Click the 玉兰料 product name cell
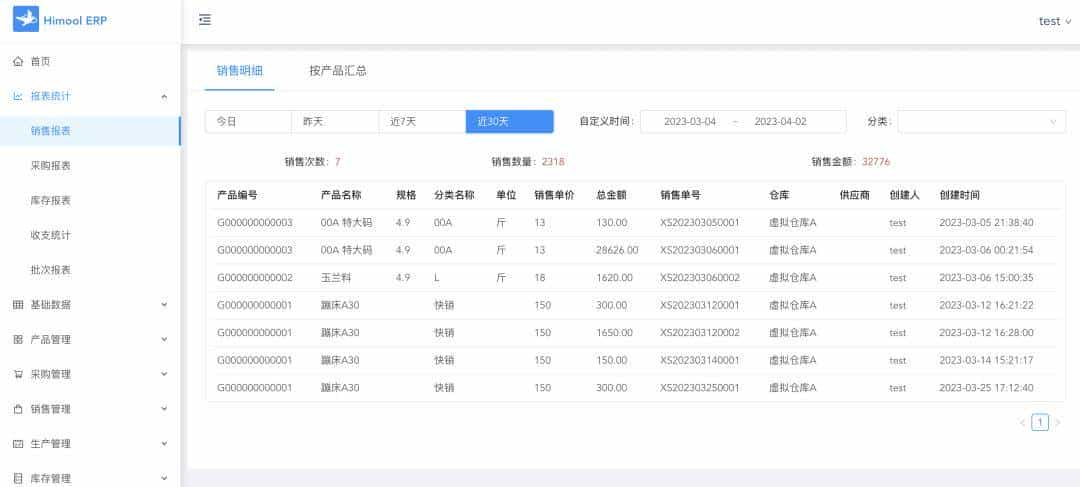1080x487 pixels. coord(335,278)
